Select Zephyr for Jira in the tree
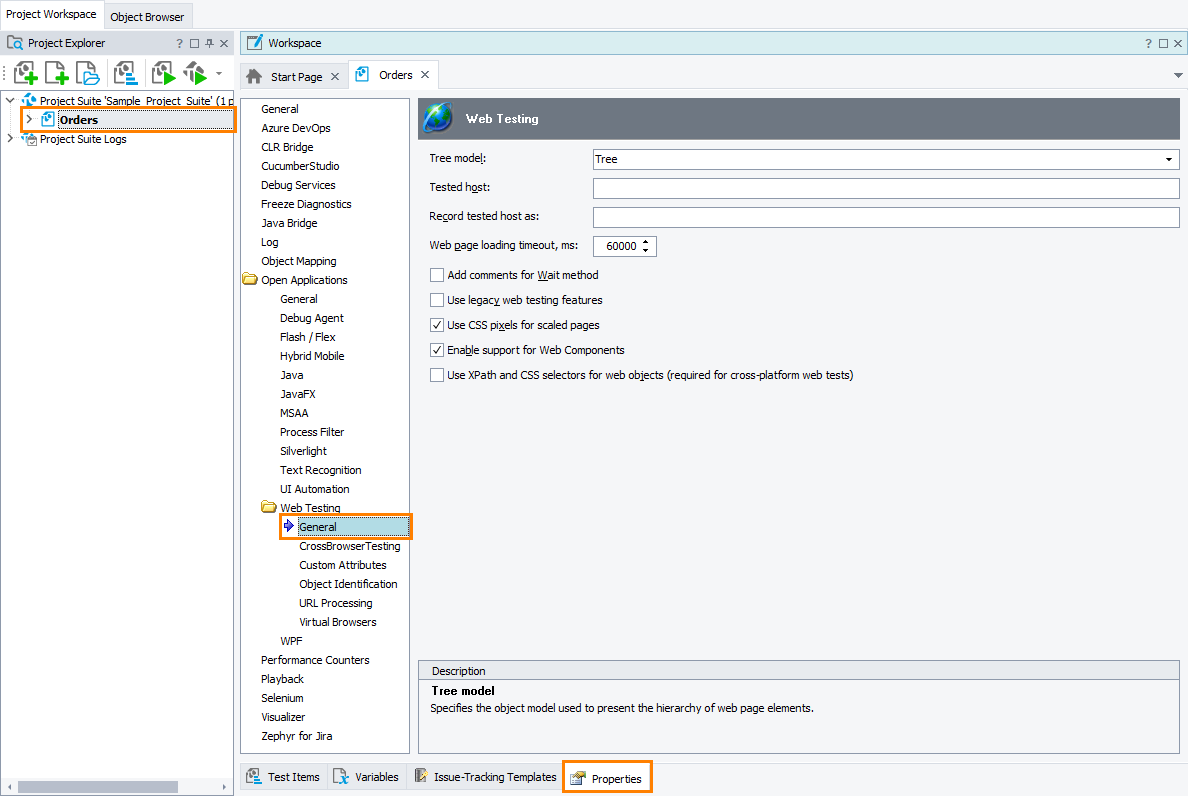Screen dimensions: 1188x796 [x=296, y=736]
